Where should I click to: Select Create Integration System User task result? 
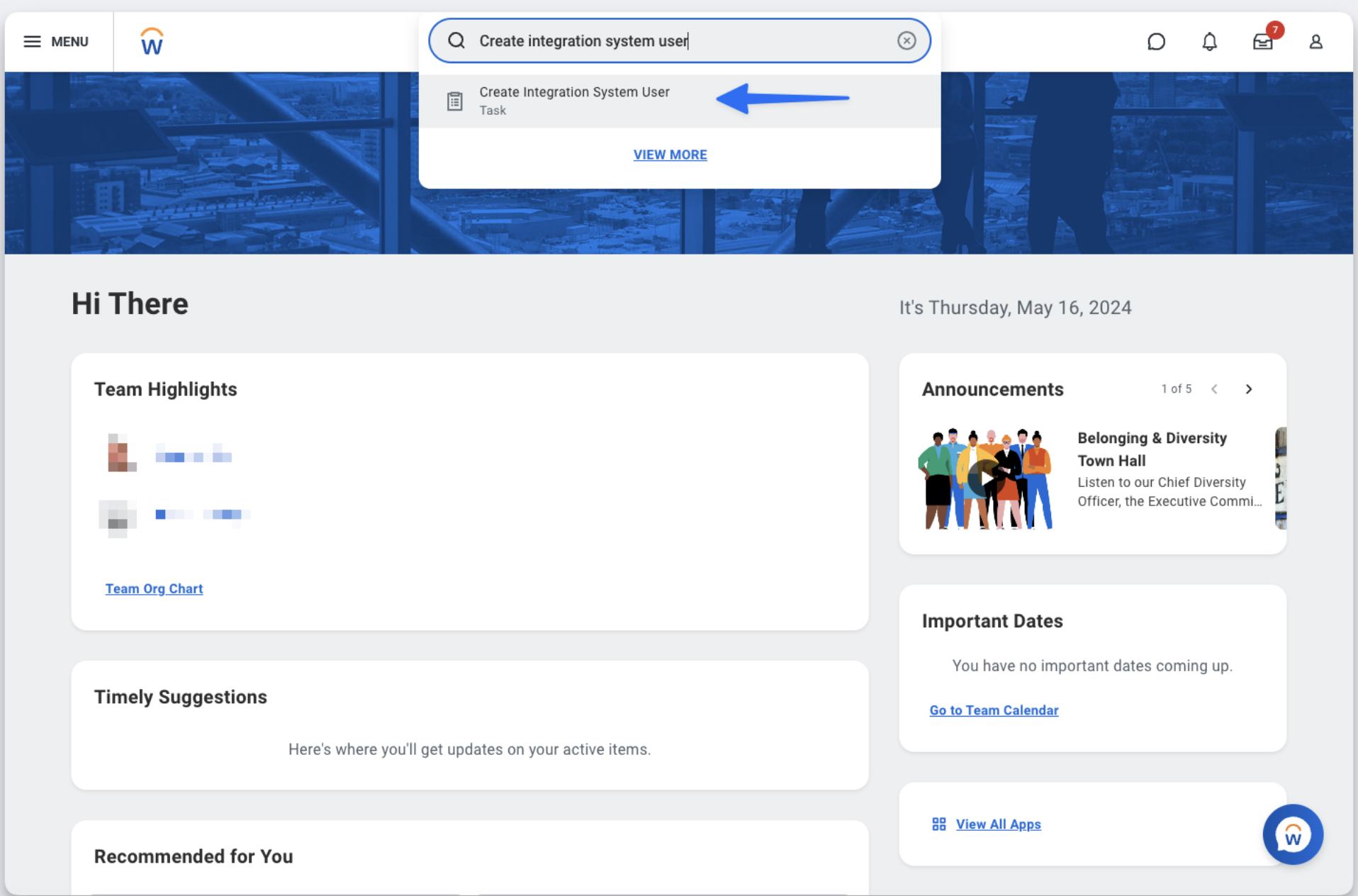574,101
